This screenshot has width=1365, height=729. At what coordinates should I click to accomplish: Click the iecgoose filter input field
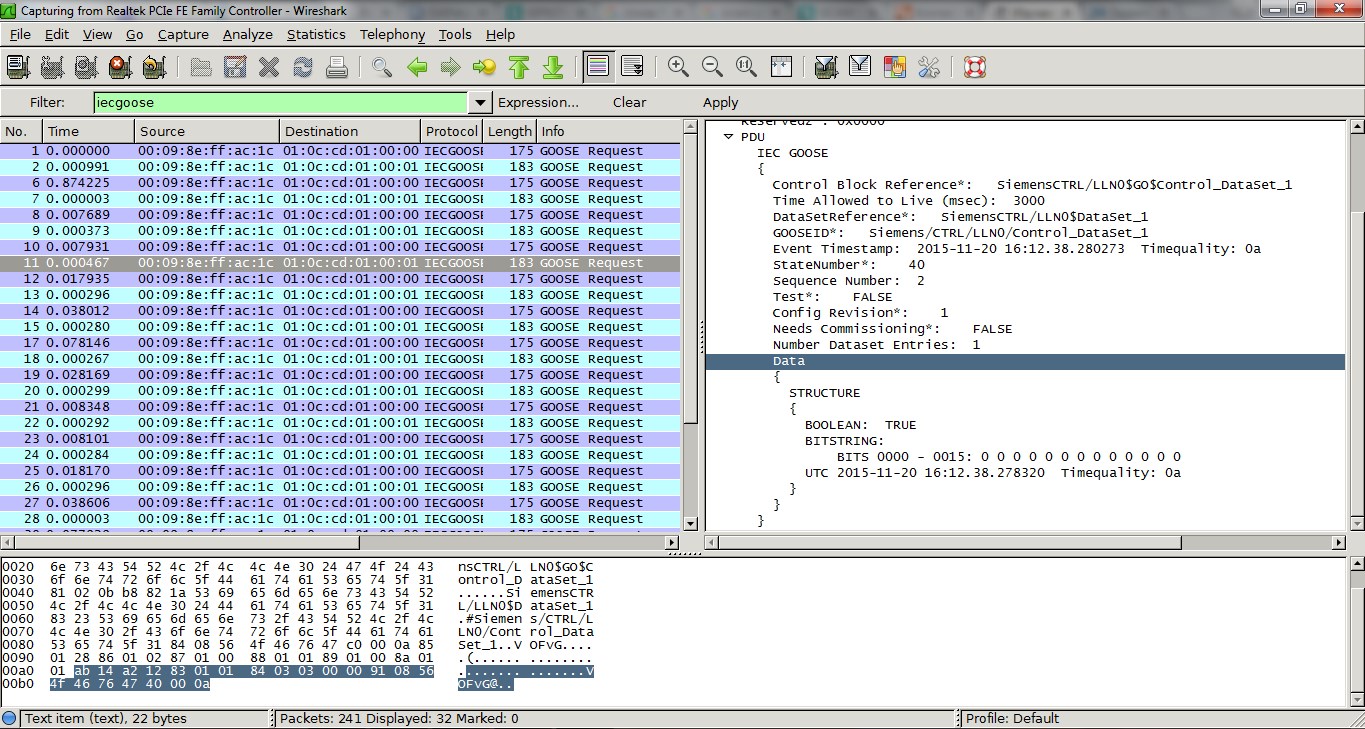pos(280,102)
